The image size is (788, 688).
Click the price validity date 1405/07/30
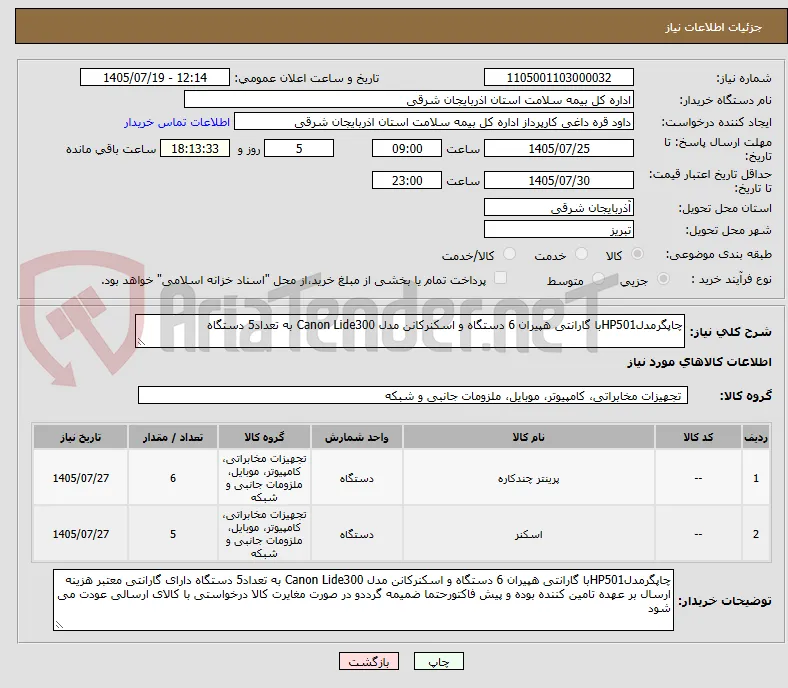(558, 180)
